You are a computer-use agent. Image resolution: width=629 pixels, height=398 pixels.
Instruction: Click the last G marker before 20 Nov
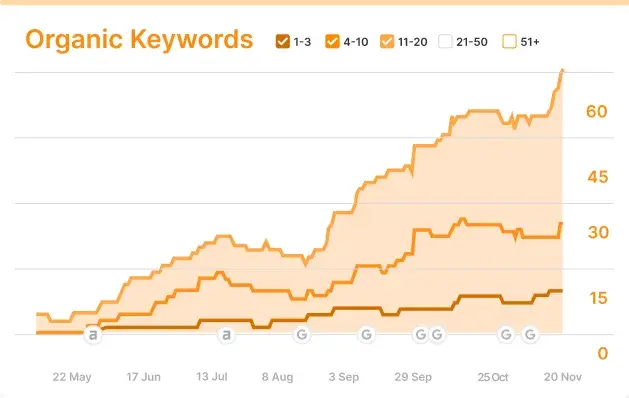530,335
